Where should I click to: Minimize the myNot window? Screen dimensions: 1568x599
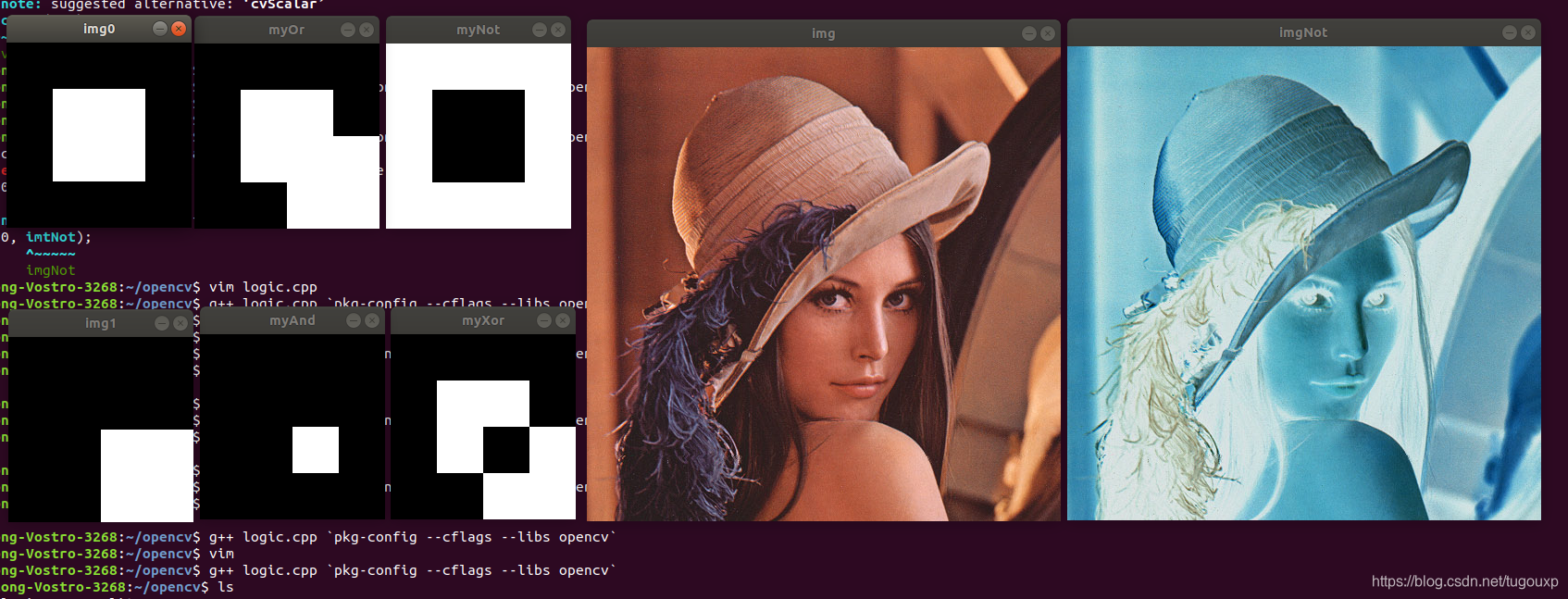(x=540, y=30)
